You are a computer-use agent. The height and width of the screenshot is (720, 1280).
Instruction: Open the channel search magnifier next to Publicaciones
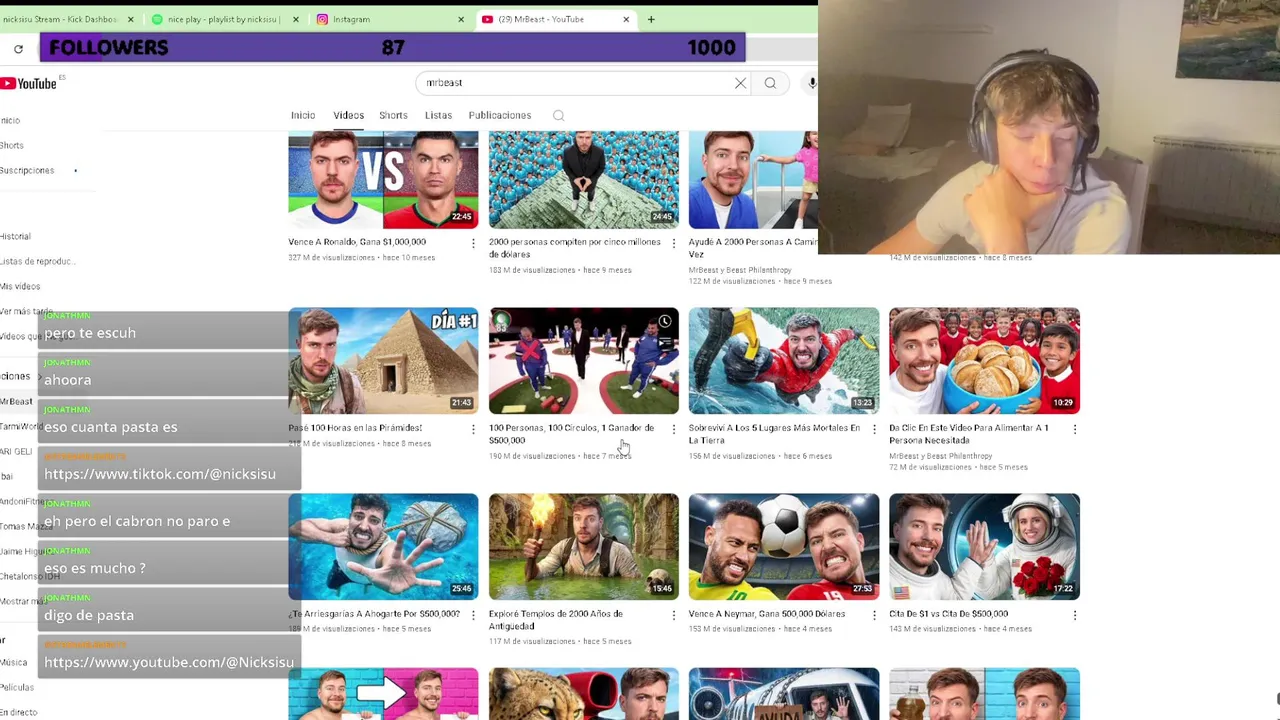point(559,115)
